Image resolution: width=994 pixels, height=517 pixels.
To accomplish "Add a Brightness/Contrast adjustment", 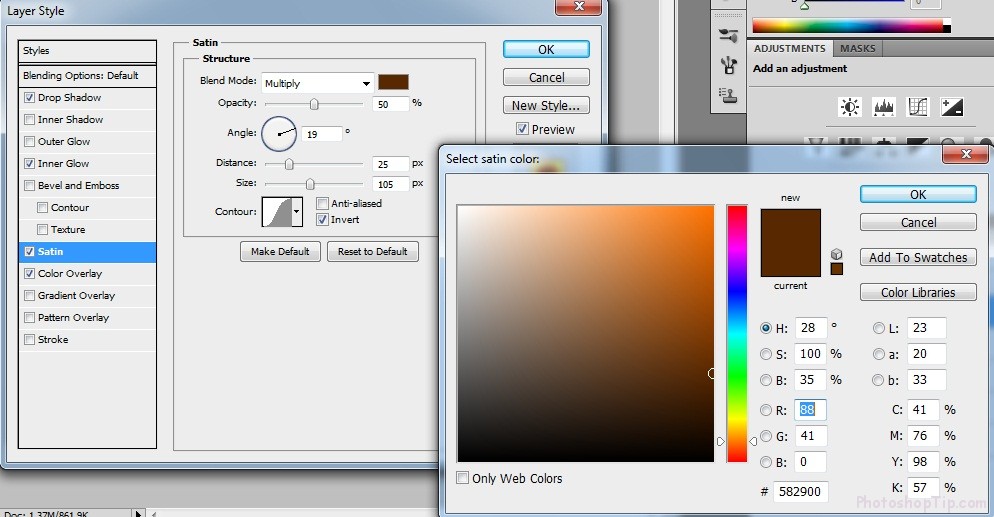I will pyautogui.click(x=849, y=106).
